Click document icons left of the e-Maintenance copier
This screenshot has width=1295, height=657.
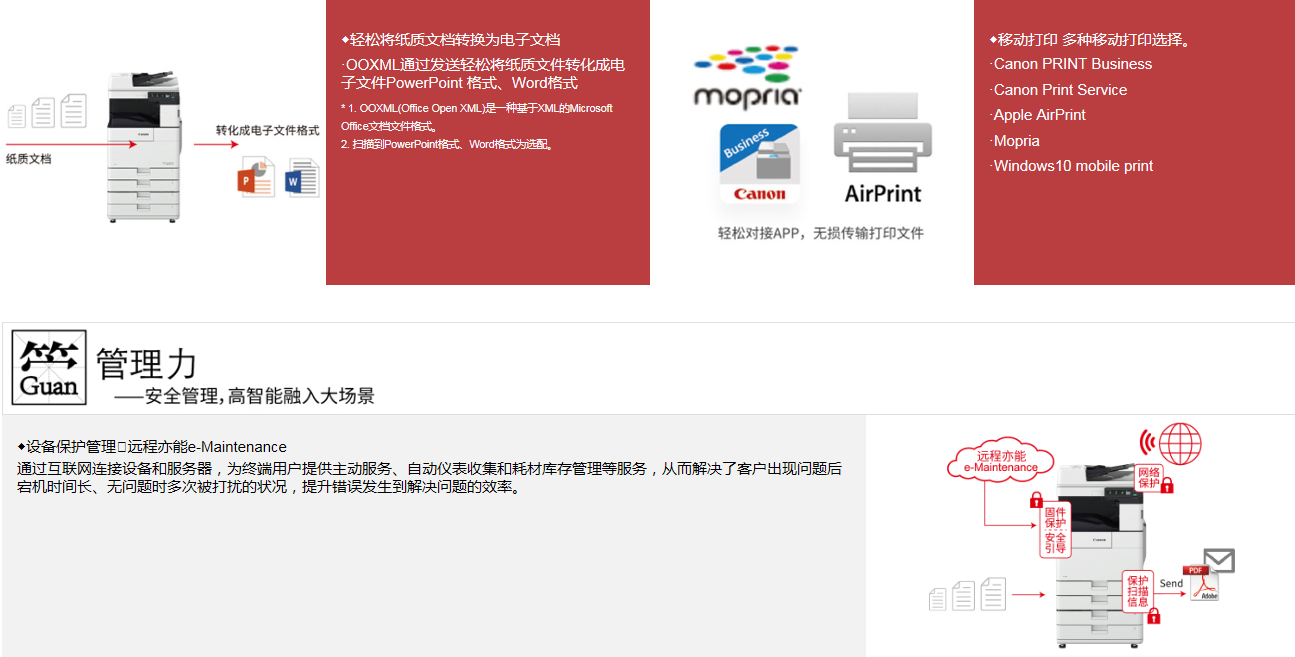tap(967, 594)
